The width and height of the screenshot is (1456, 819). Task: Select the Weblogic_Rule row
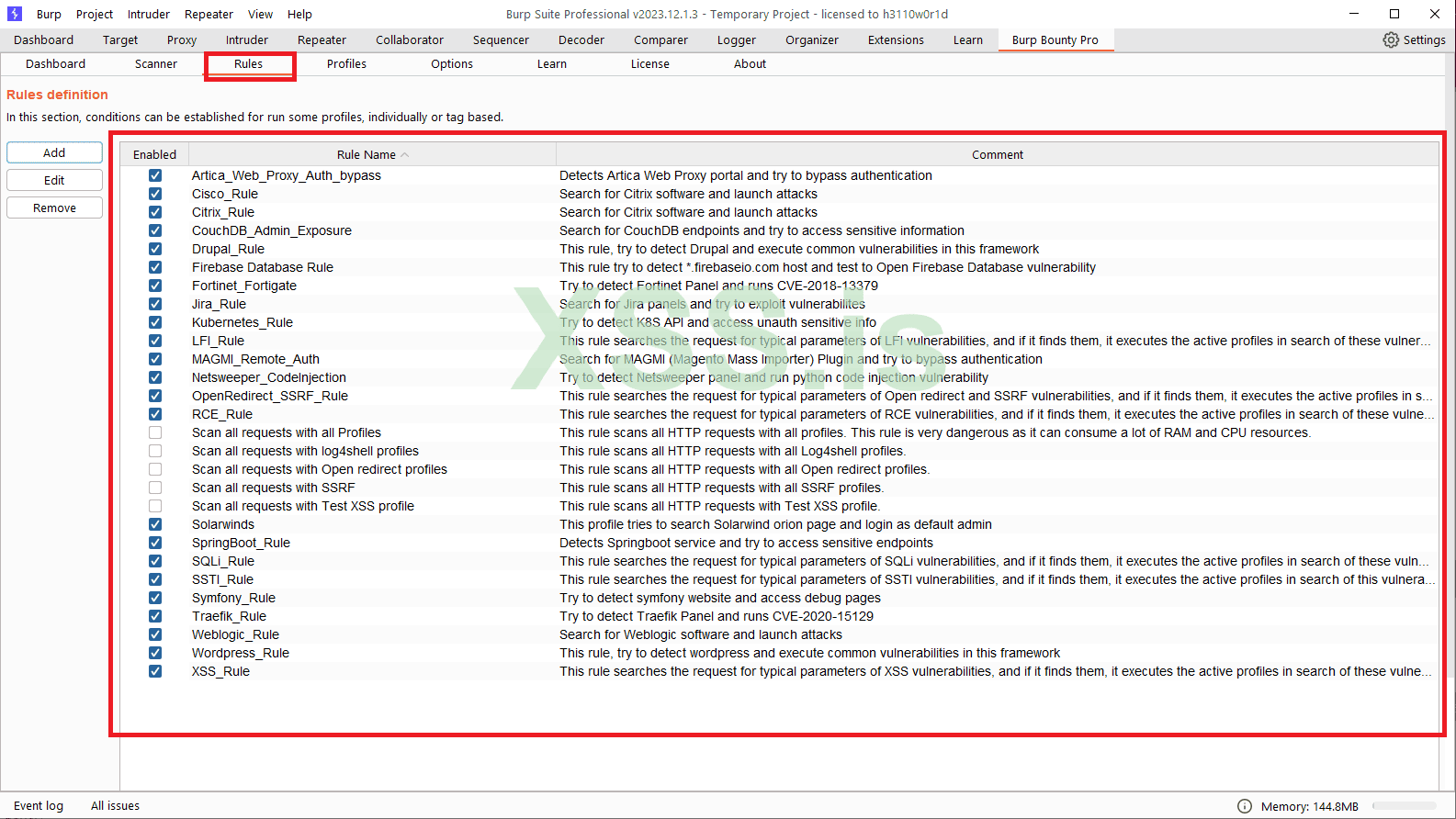tap(779, 634)
